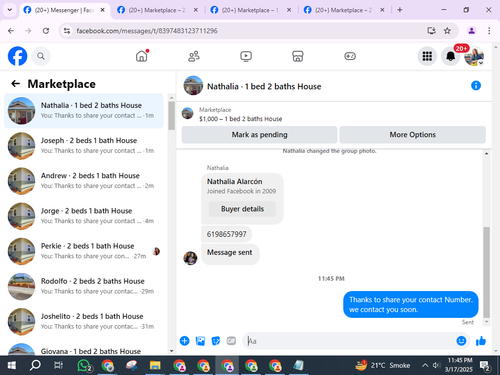The width and height of the screenshot is (500, 375).
Task: Open Joseph 2 beds 1 bath conversation
Action: (84, 146)
